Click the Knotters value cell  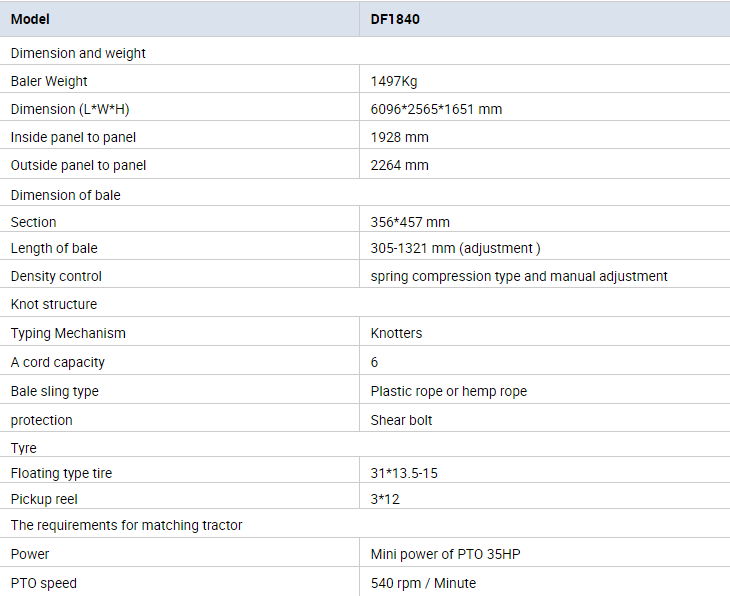pos(396,333)
